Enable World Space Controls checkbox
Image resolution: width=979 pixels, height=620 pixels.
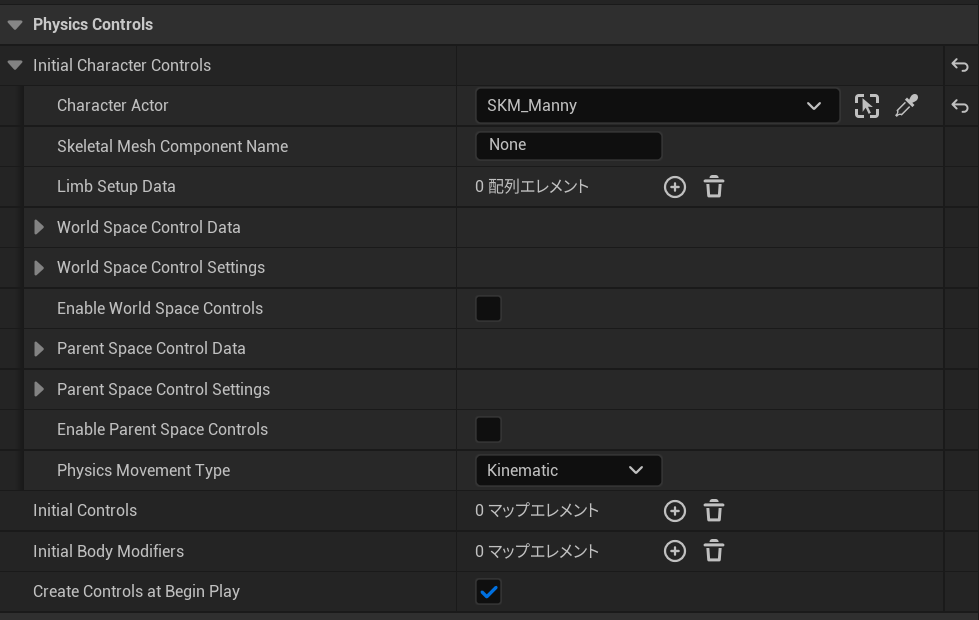(x=488, y=308)
